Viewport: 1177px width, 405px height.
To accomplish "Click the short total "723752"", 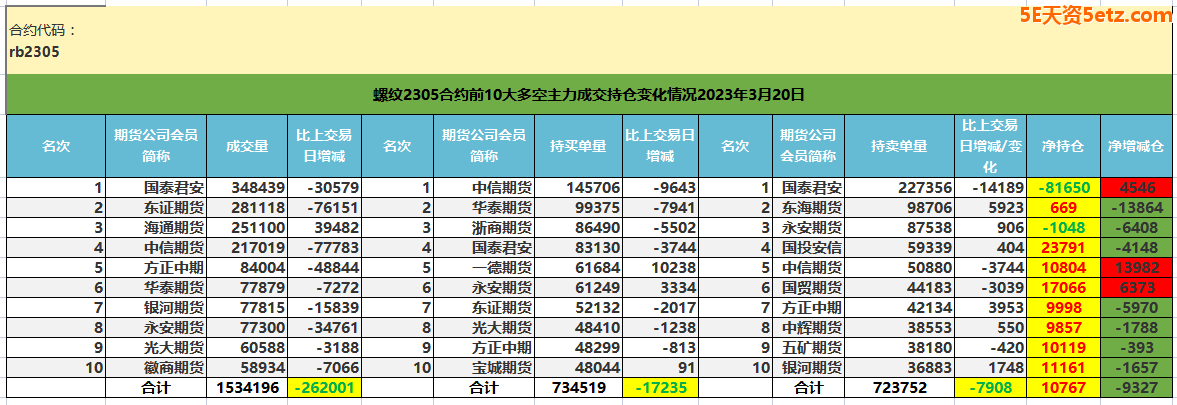I will [x=899, y=388].
